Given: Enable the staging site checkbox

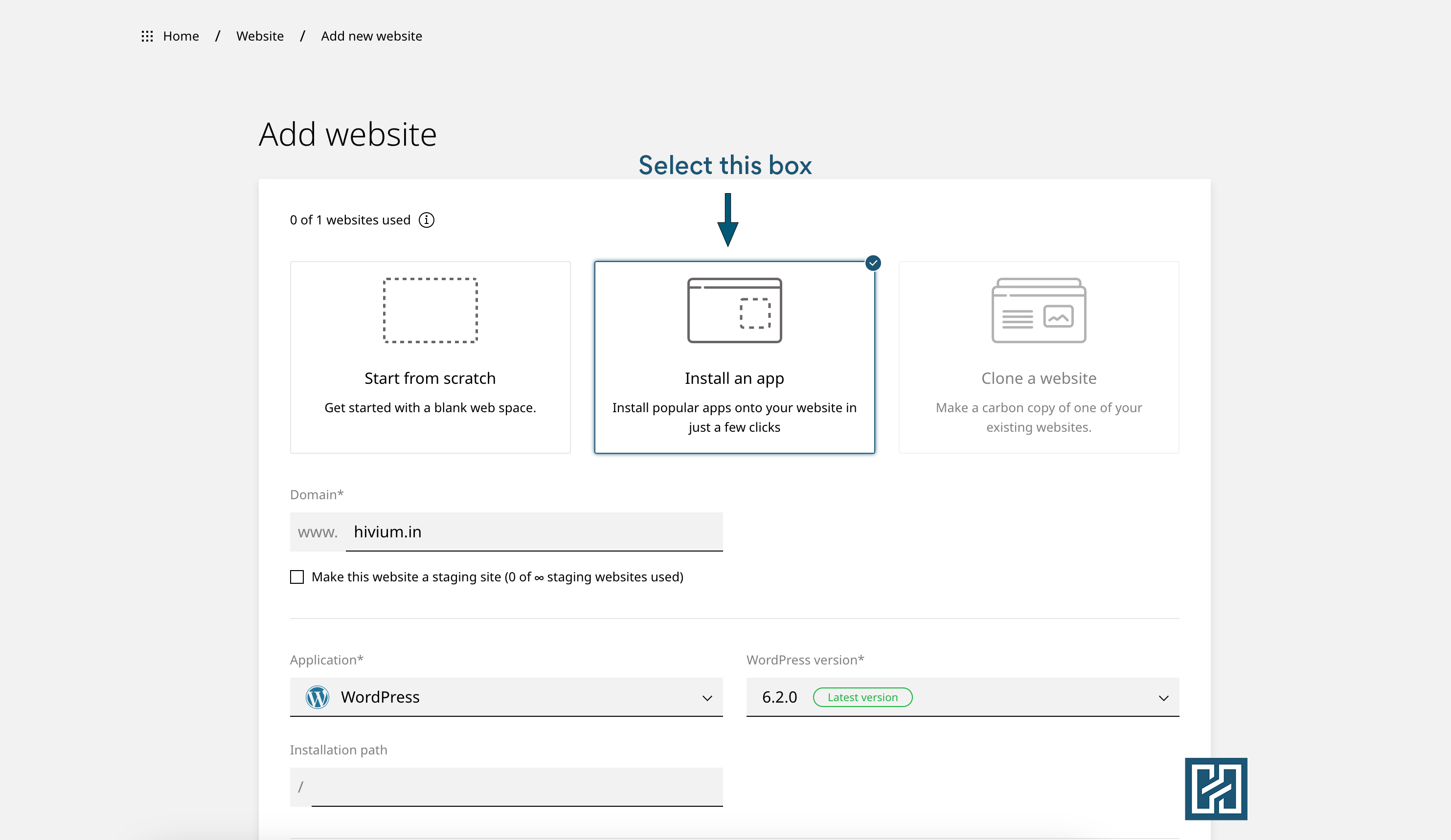Looking at the screenshot, I should (x=296, y=576).
